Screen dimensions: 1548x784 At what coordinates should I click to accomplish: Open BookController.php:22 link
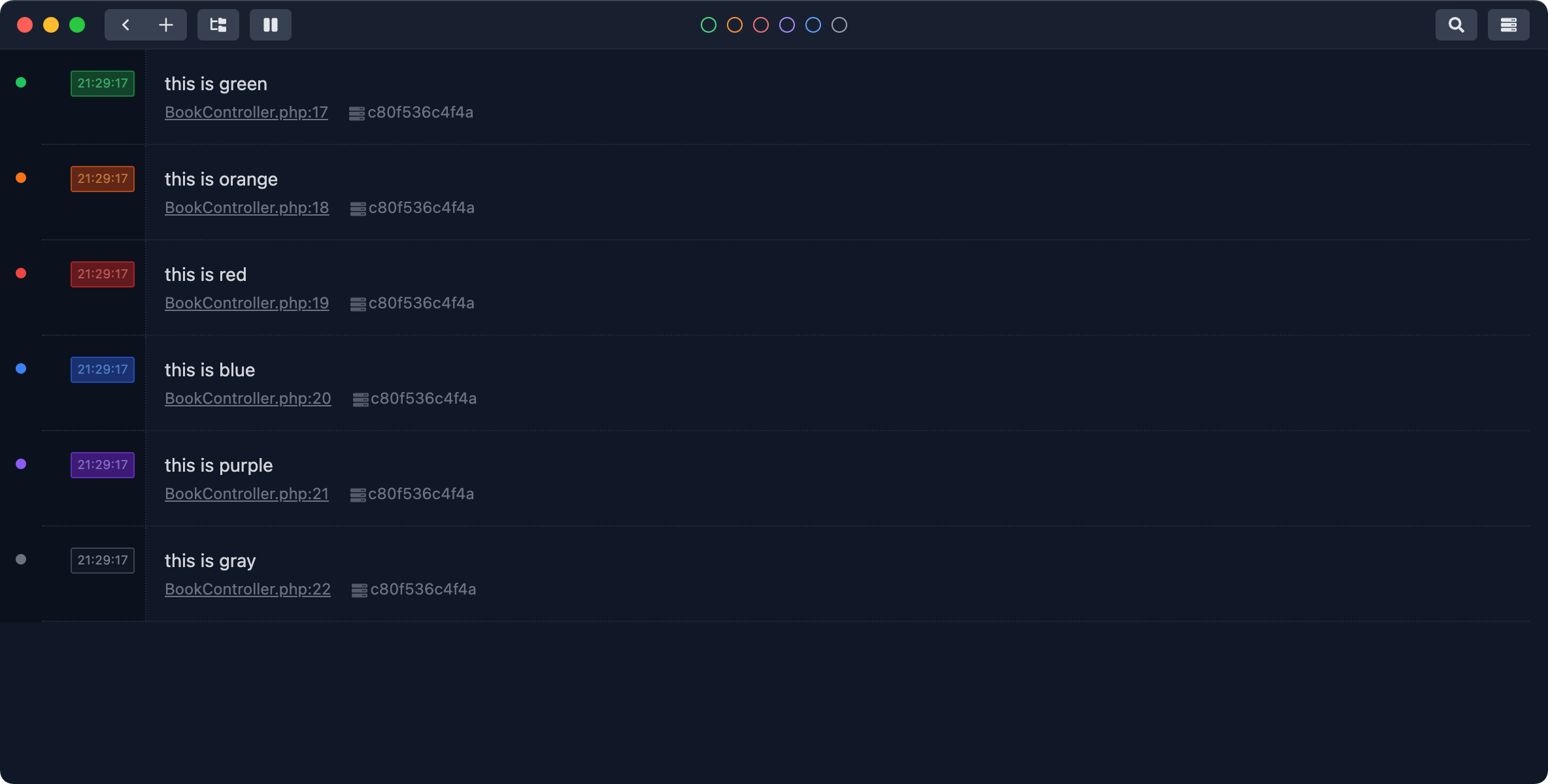pos(248,589)
